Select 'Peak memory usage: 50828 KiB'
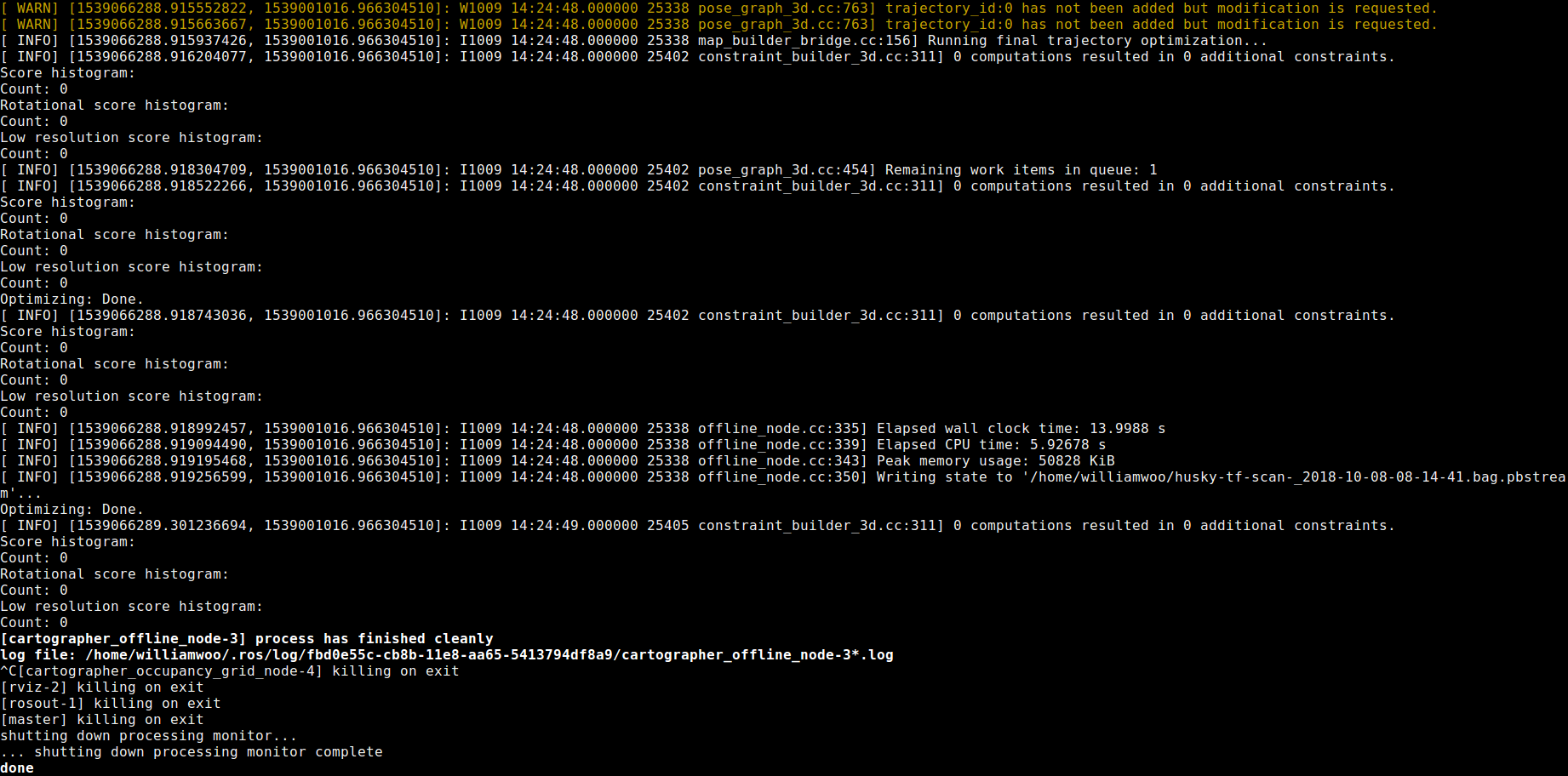Image resolution: width=1568 pixels, height=776 pixels. pos(996,461)
